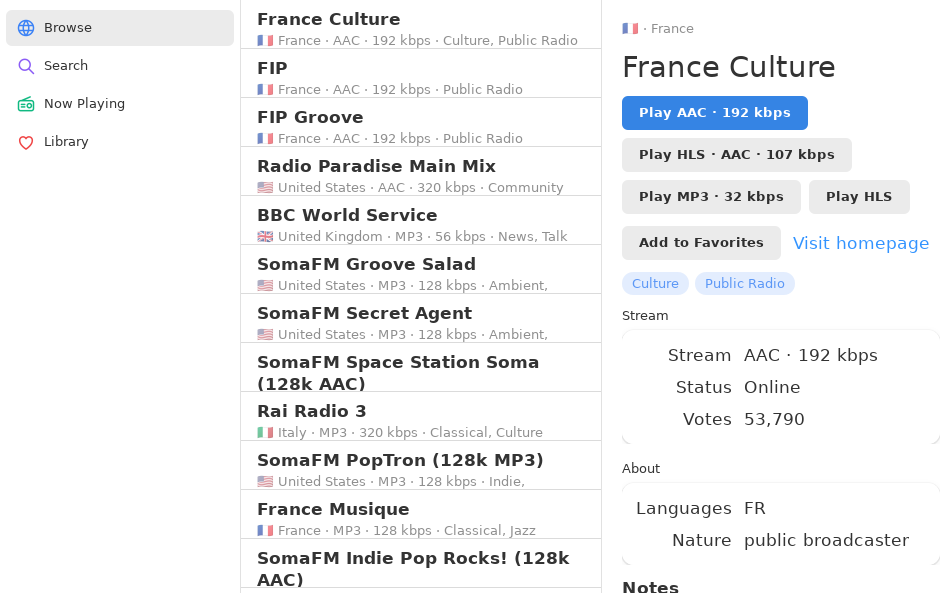
Task: Click the Public Radio tag chip
Action: click(745, 284)
